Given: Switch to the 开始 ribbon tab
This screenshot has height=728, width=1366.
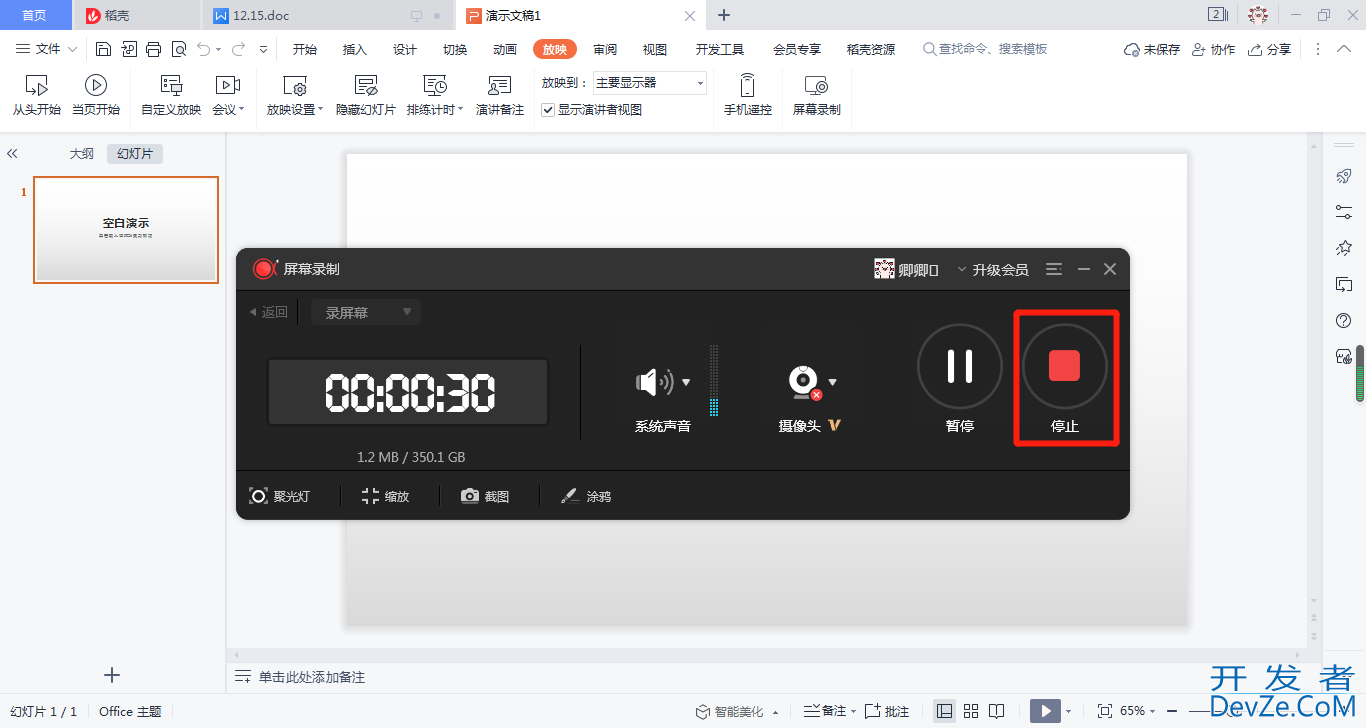Looking at the screenshot, I should point(305,49).
